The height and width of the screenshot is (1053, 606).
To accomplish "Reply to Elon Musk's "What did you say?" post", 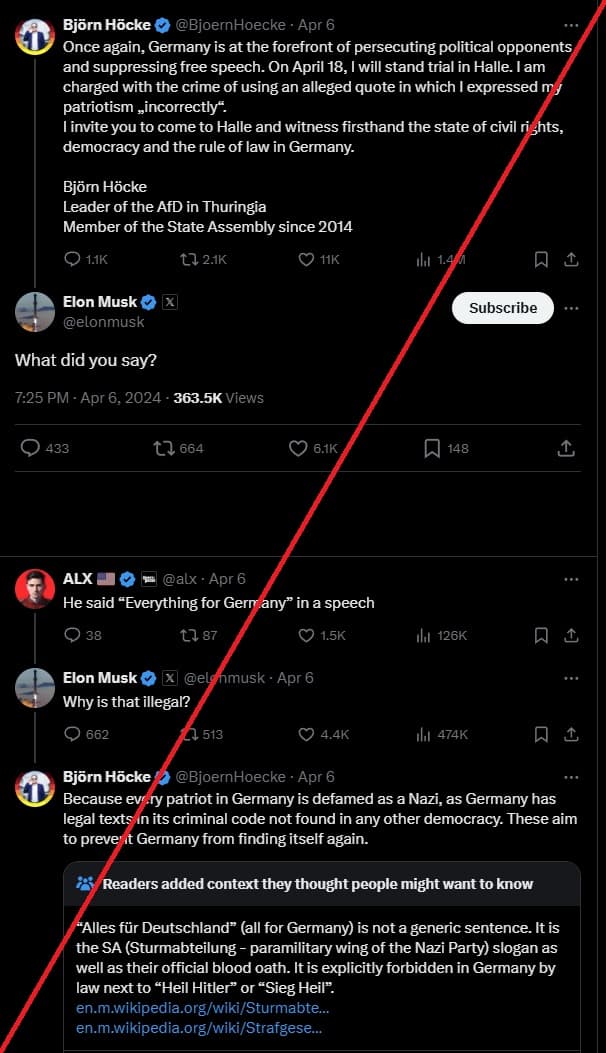I will pyautogui.click(x=31, y=448).
